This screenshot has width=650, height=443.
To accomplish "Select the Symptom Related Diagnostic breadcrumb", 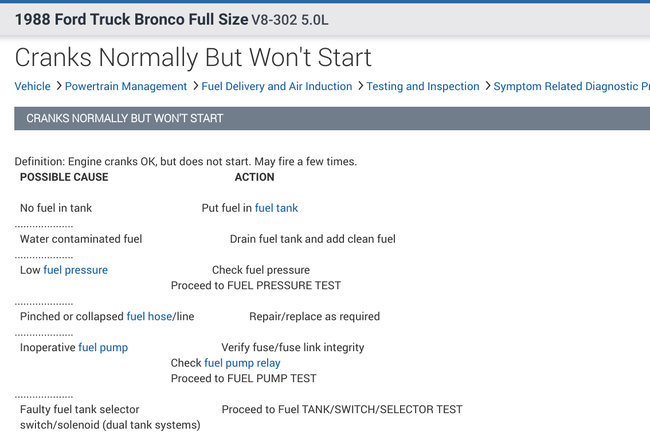I will pos(570,87).
